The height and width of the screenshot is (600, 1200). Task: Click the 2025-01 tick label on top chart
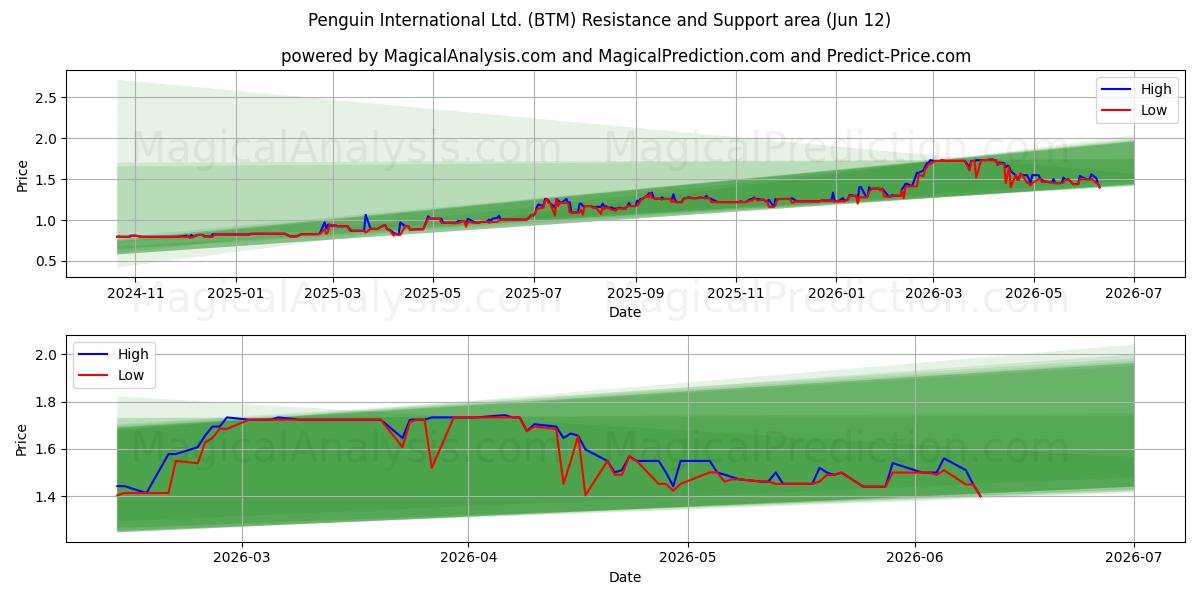click(x=236, y=294)
